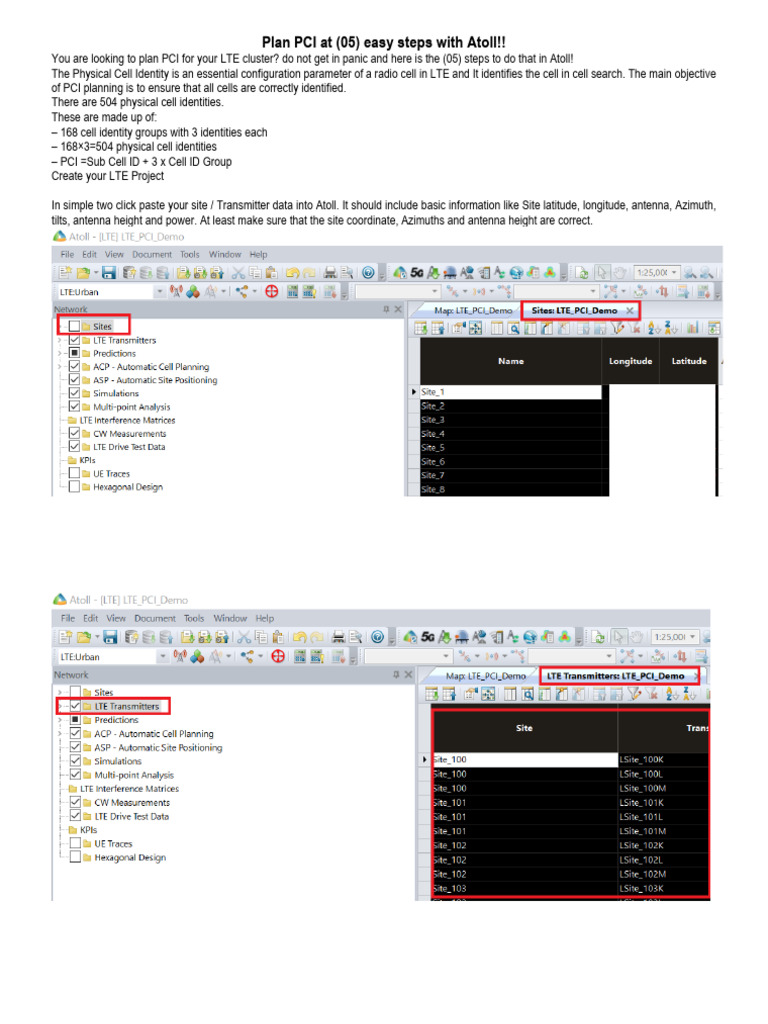
Task: Open the LTE:Urban dropdown in the lower Atoll window
Action: tap(163, 656)
